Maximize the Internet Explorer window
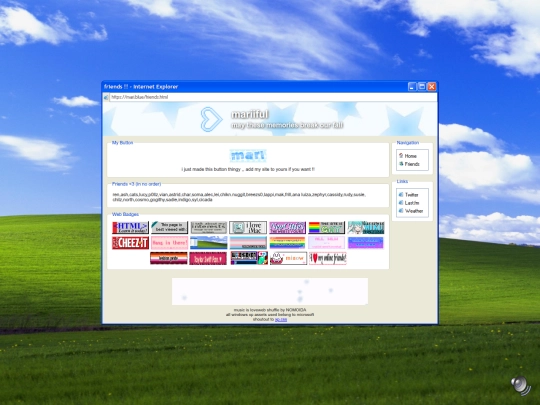 point(422,87)
